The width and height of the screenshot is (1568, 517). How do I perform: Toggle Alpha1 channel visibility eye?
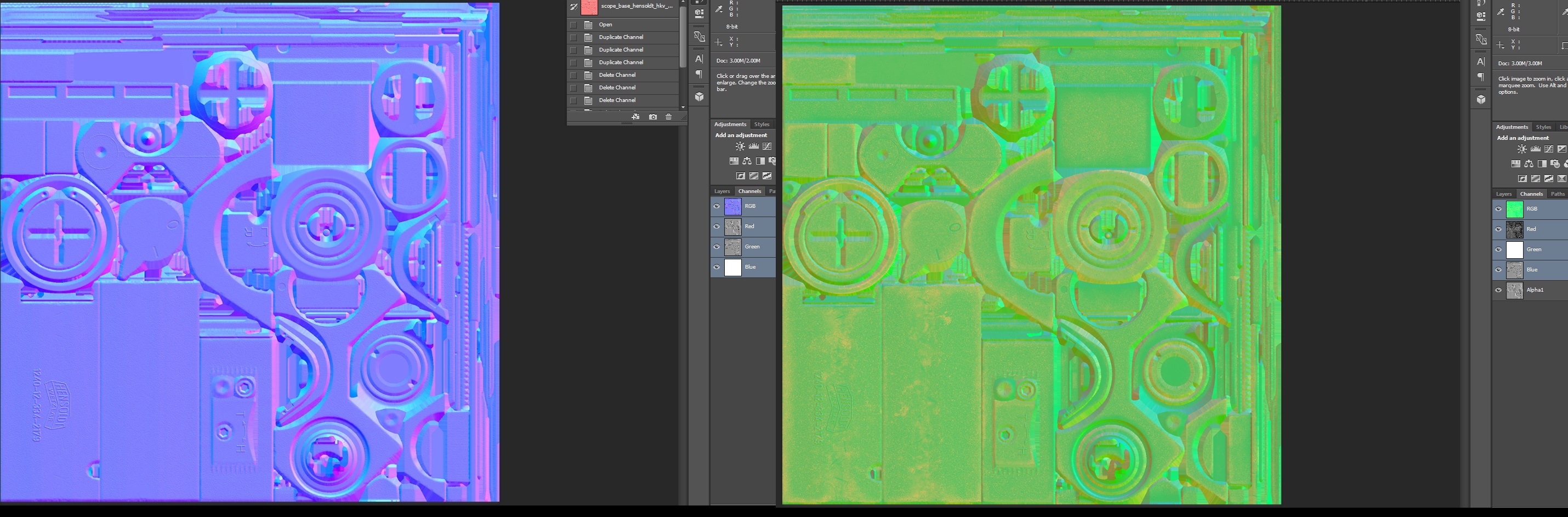coord(1498,290)
